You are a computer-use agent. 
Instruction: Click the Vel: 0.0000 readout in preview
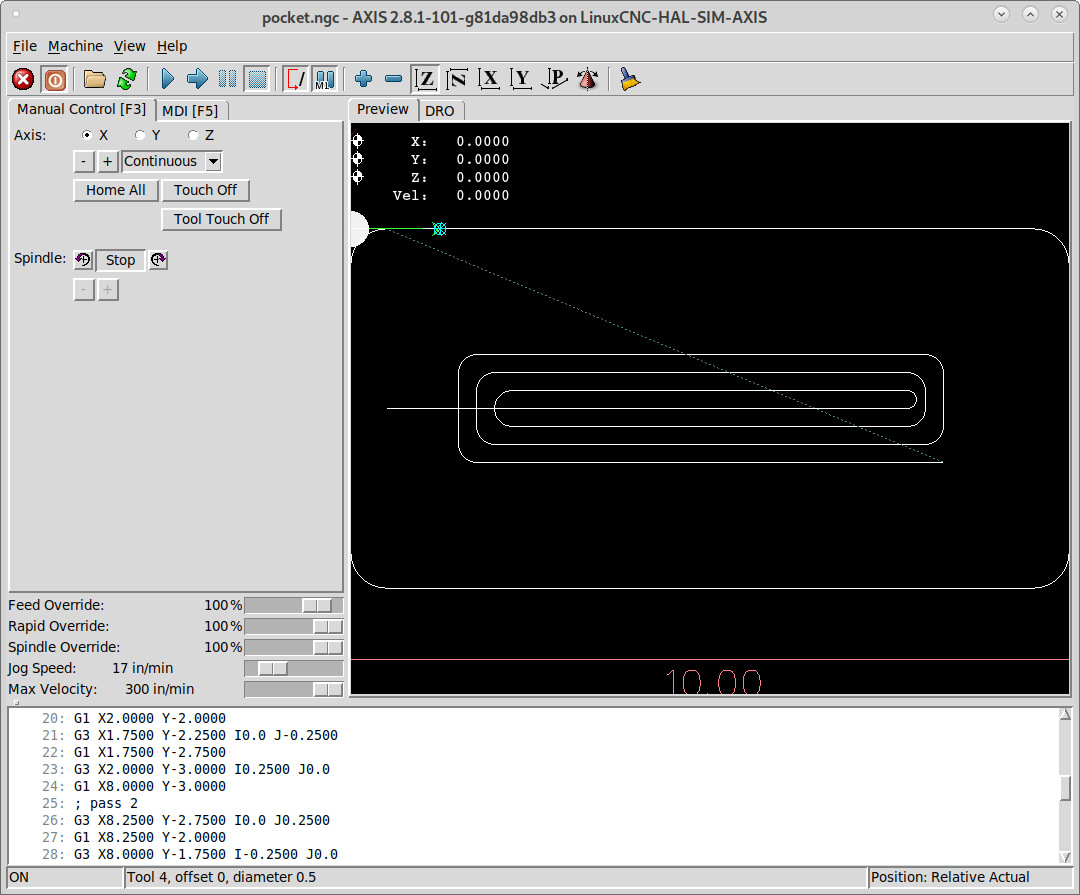pos(451,196)
